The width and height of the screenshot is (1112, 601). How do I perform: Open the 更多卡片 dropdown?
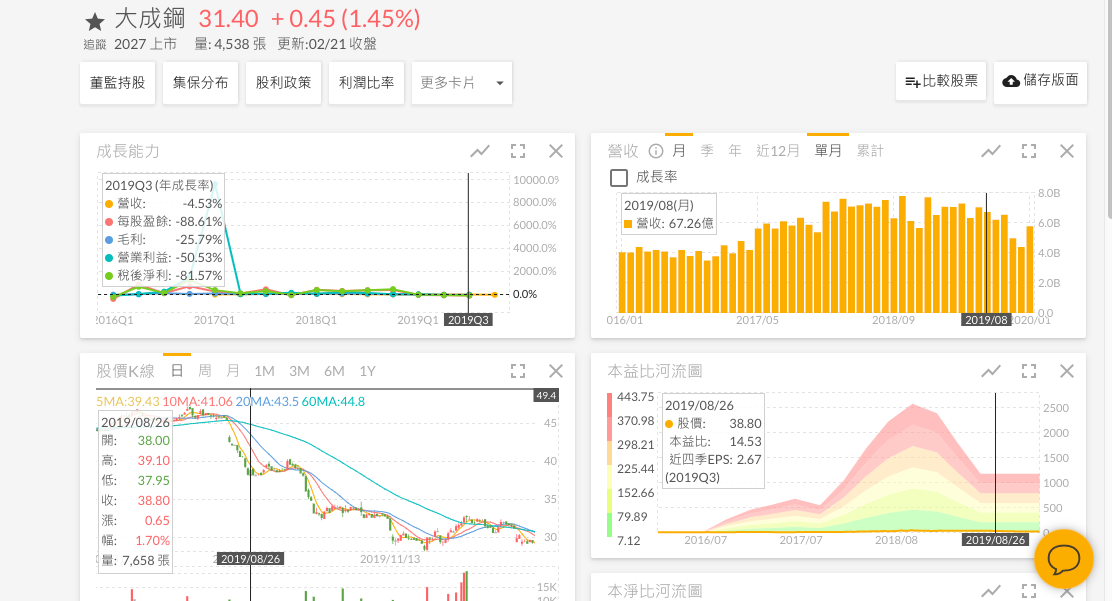[461, 83]
